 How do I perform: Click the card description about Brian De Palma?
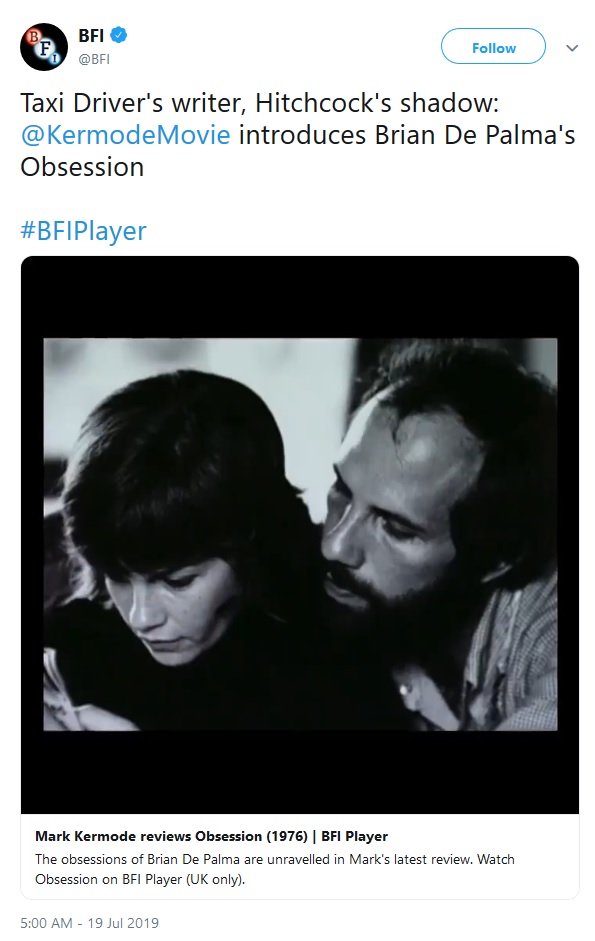[275, 869]
